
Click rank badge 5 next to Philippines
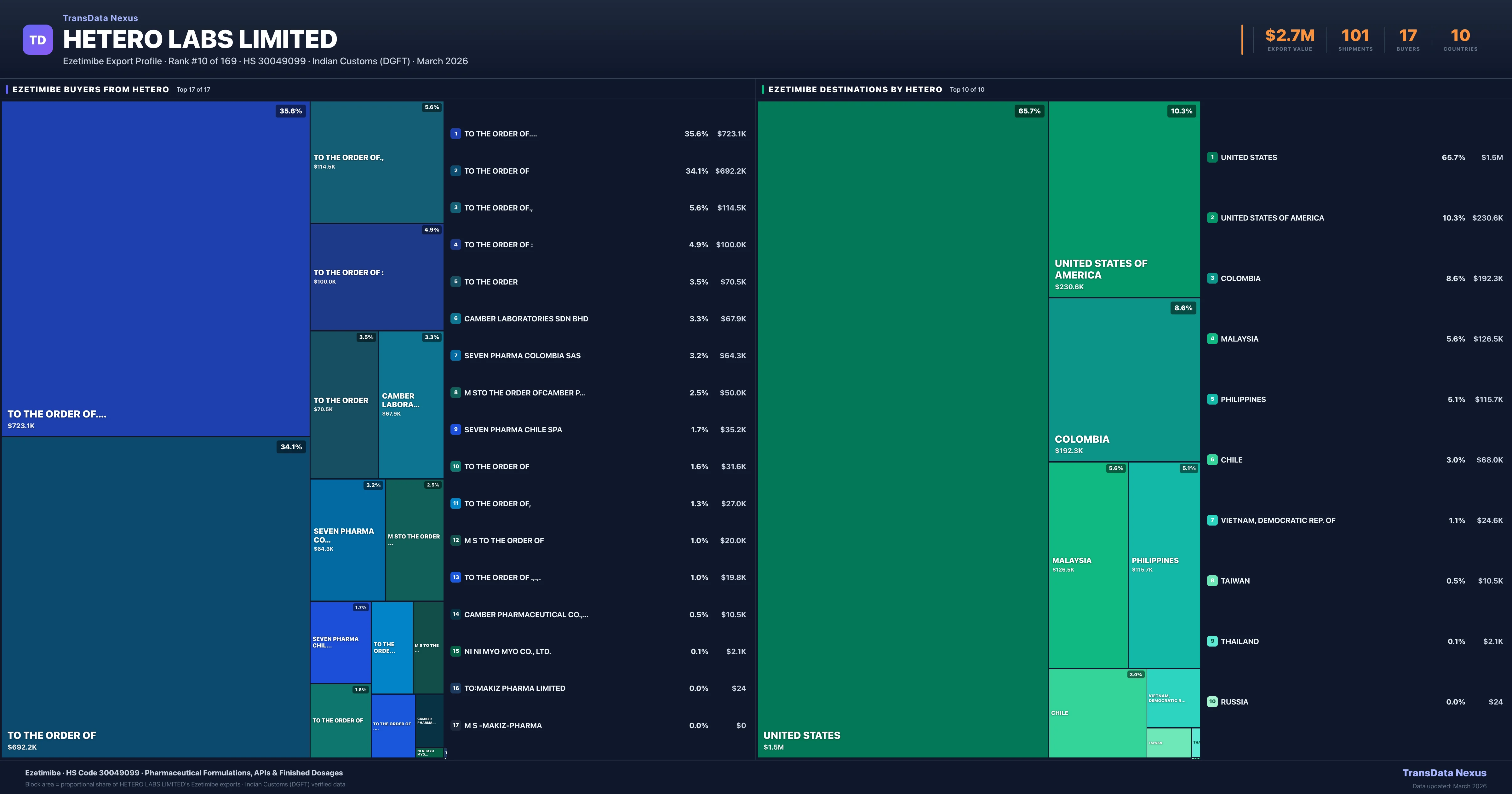[1212, 399]
